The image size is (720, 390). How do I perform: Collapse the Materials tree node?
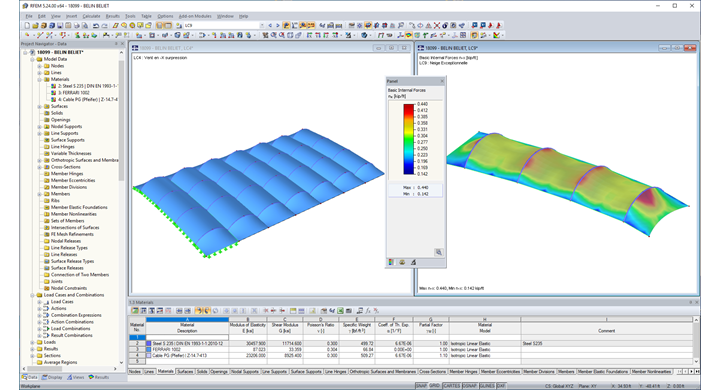39,79
